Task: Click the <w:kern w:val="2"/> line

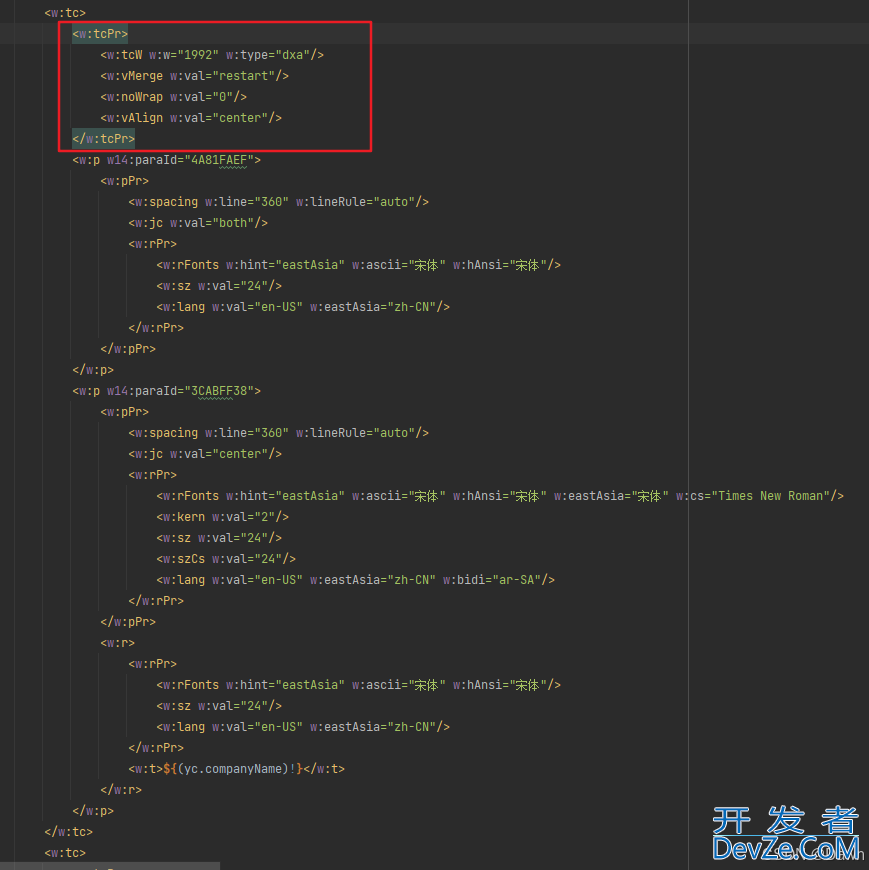Action: coord(223,517)
